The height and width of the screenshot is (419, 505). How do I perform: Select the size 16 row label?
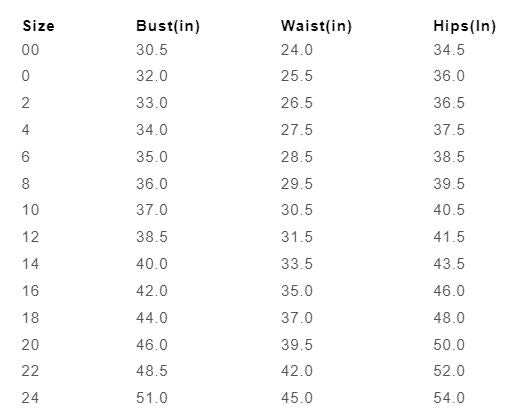(x=30, y=291)
